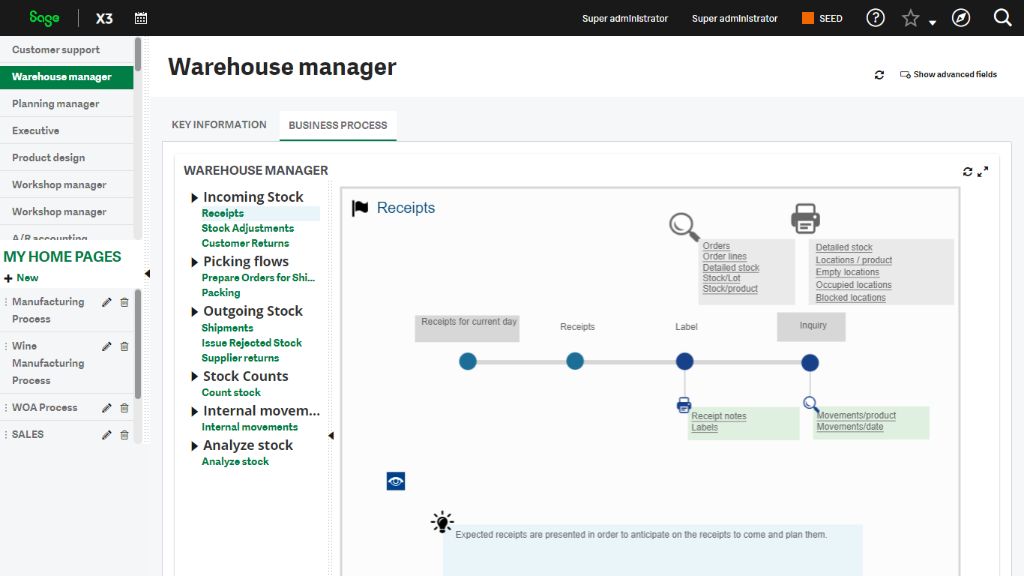Collapse the Picking flows group
Viewport: 1024px width, 576px height.
coord(194,263)
